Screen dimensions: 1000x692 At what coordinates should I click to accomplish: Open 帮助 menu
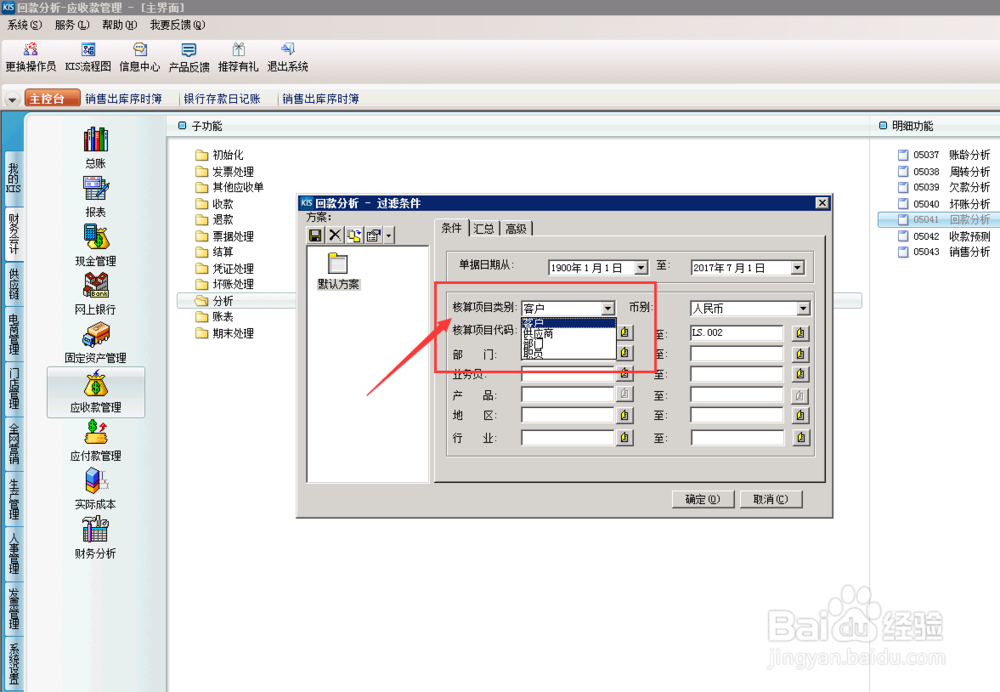(x=119, y=25)
